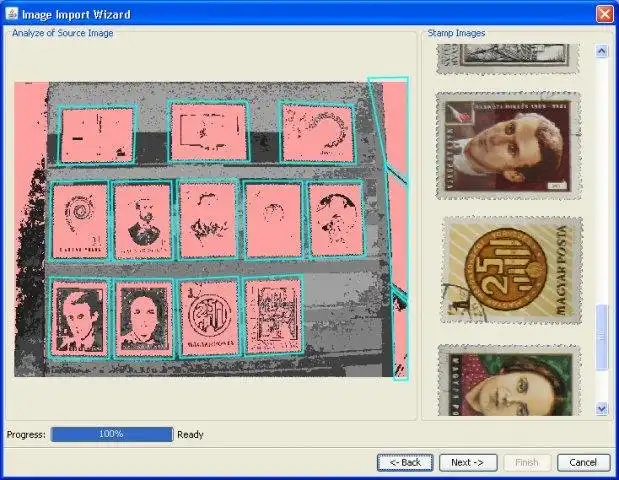The image size is (619, 480).
Task: Click the third stamp region in middle row
Action: coord(208,220)
